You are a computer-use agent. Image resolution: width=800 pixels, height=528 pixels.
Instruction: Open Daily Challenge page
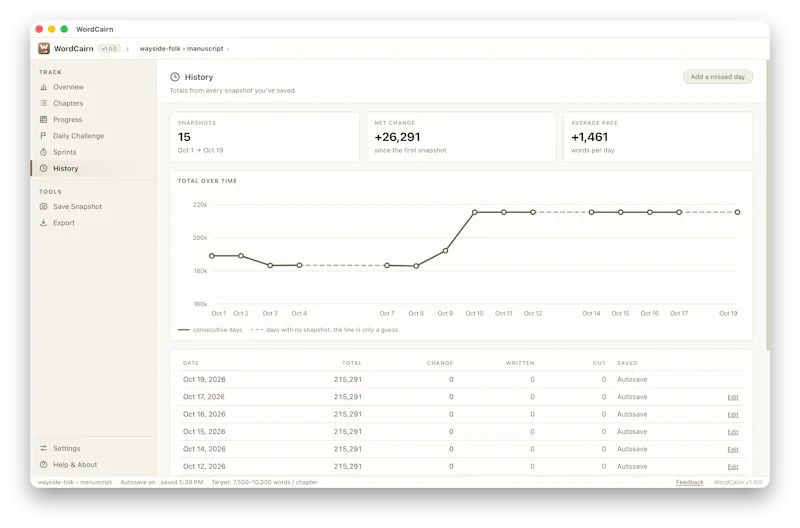[x=93, y=136]
